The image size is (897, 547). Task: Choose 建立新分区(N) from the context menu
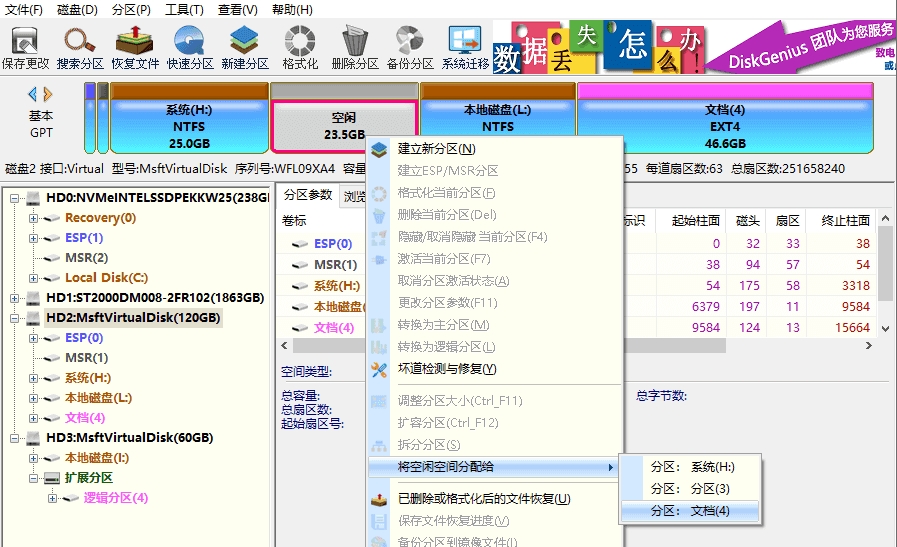(436, 149)
